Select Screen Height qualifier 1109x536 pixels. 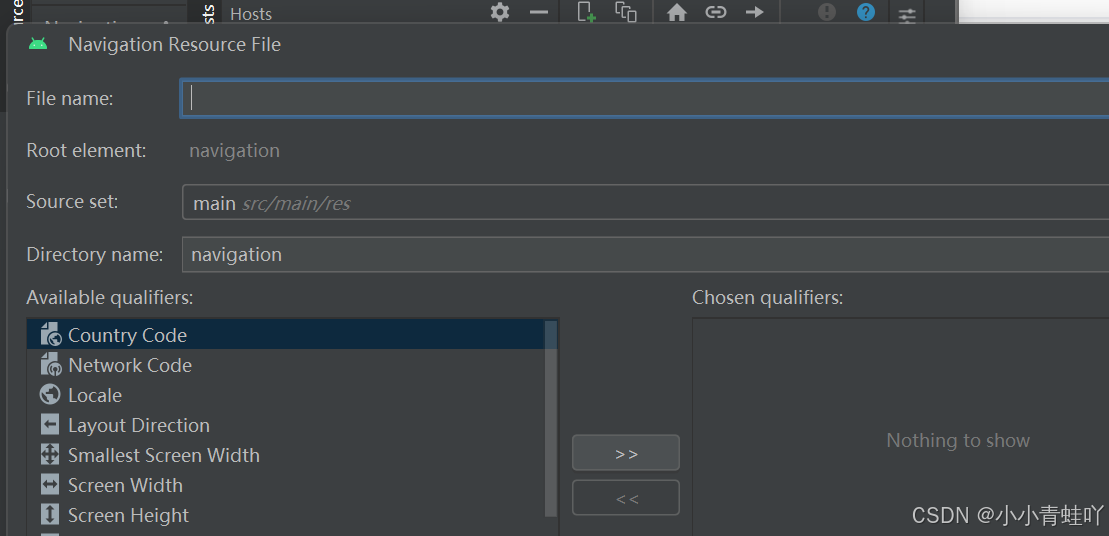click(286, 515)
